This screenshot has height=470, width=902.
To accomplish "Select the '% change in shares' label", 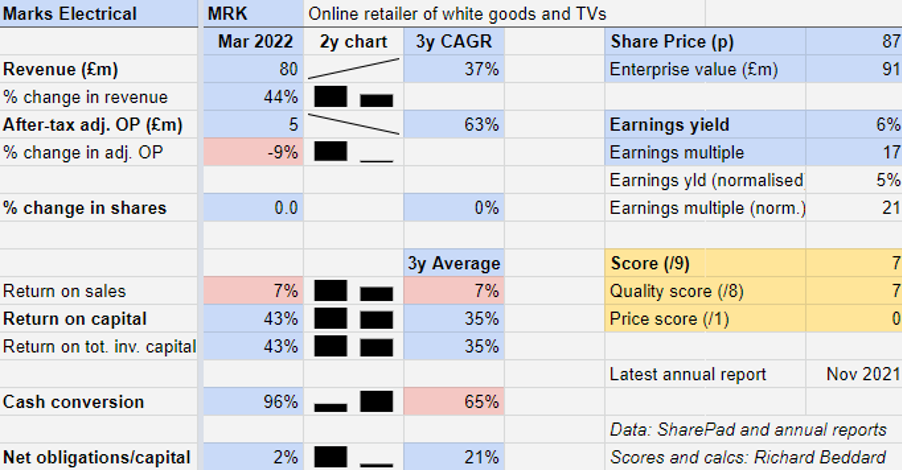I will tap(85, 208).
